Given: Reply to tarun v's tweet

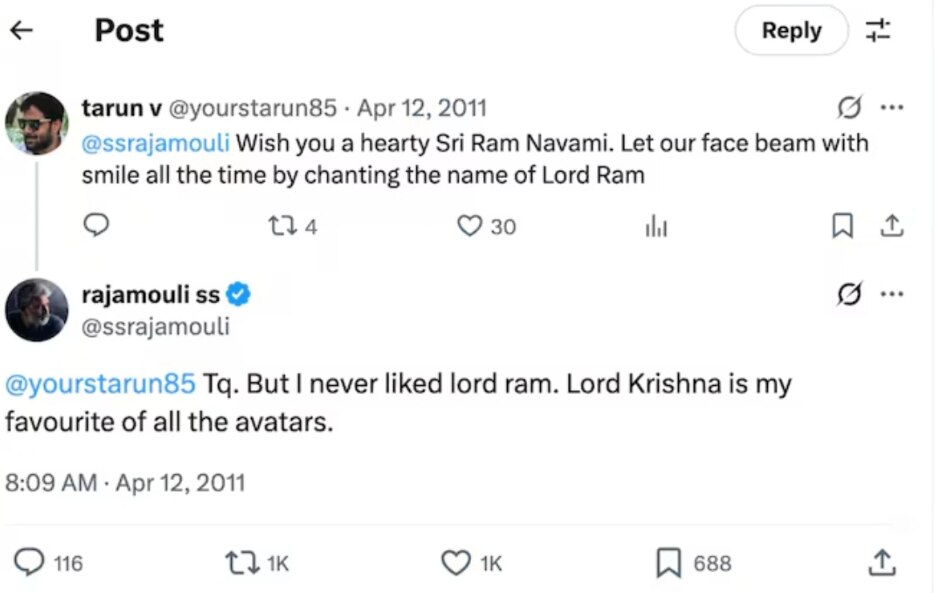Looking at the screenshot, I should click(x=95, y=226).
